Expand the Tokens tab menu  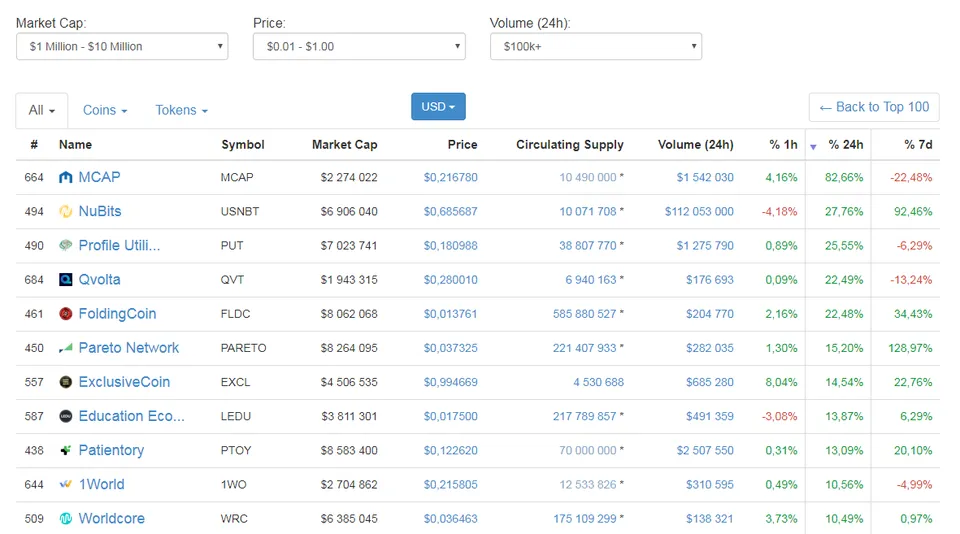(x=182, y=110)
